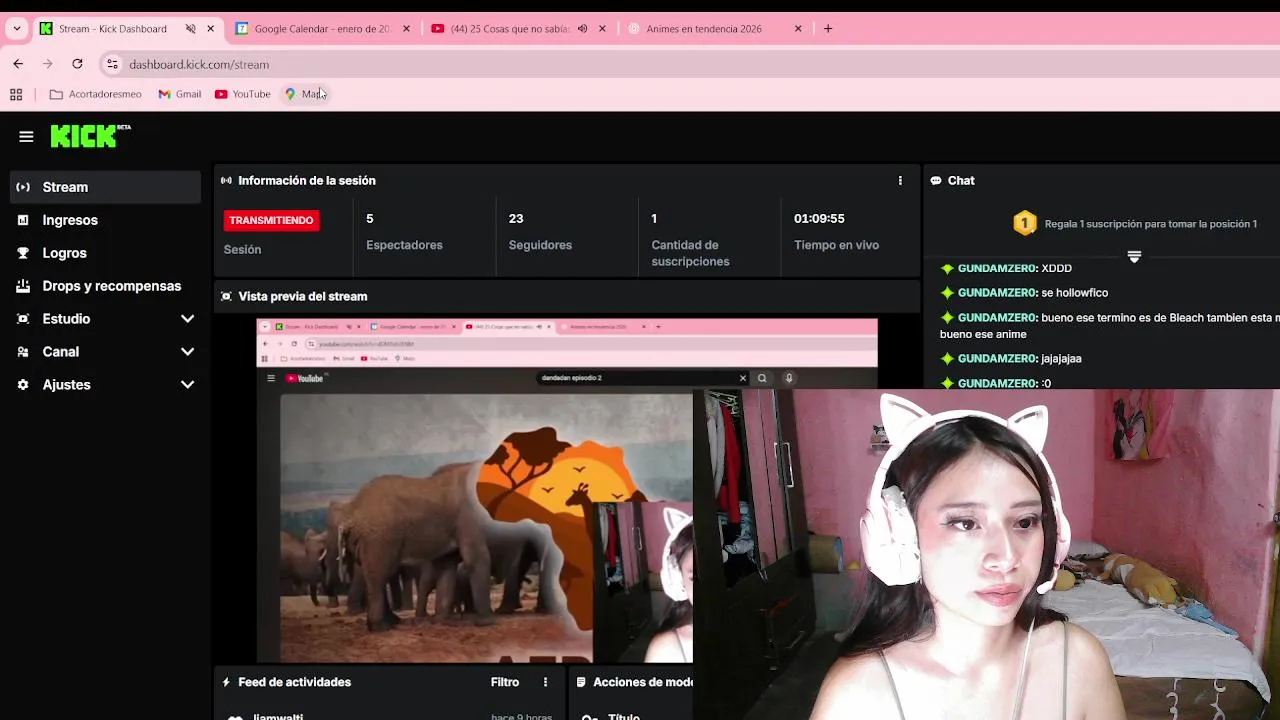Click the Chat panel header icon

[x=936, y=181]
